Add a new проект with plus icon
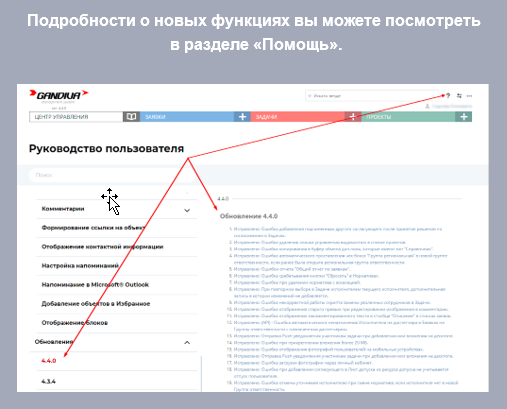Viewport: 507px width, 409px height. (x=464, y=117)
